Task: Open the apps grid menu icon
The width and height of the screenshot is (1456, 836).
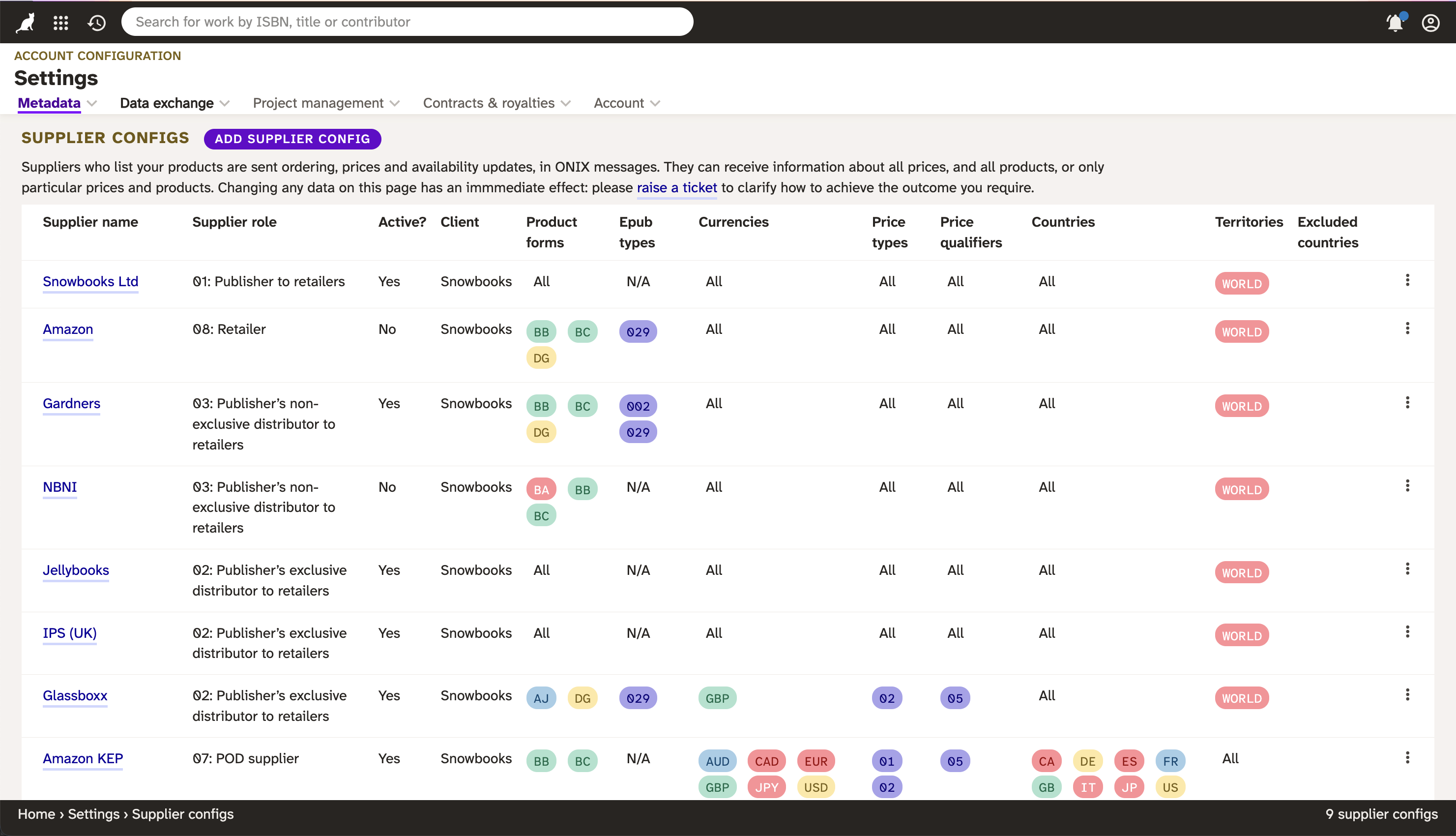Action: pos(61,23)
